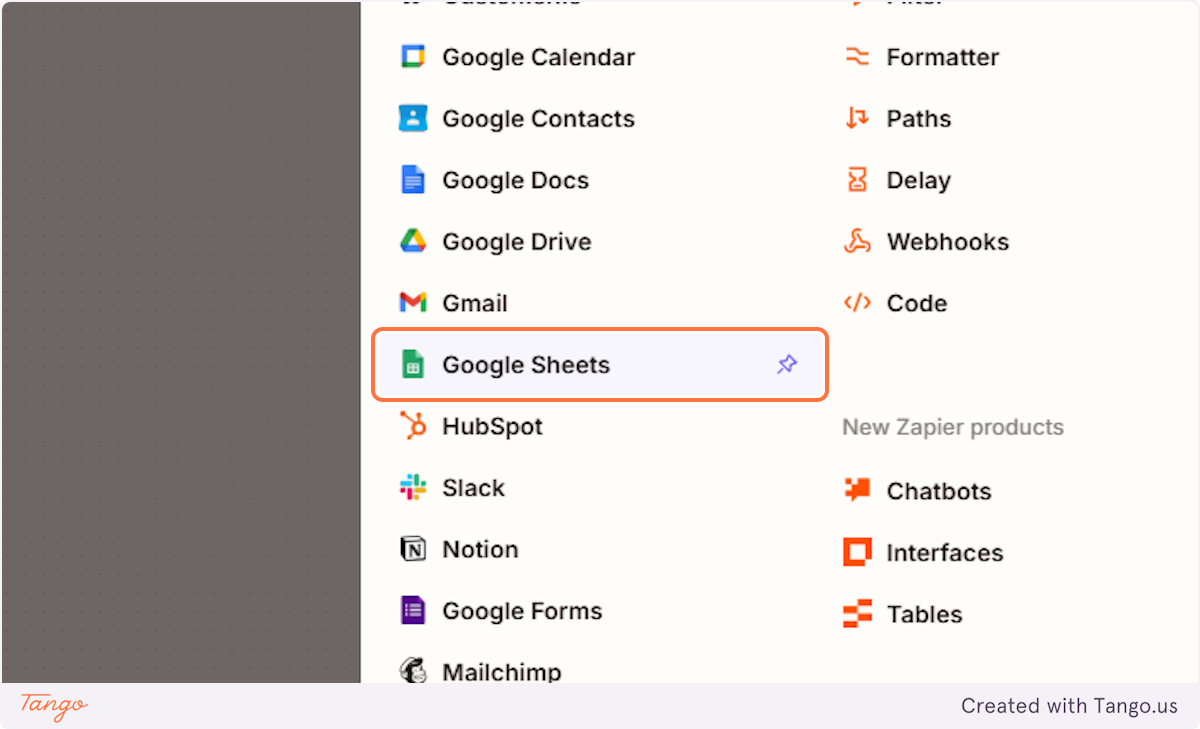Viewport: 1200px width, 729px height.
Task: Pick the Webhooks tool label
Action: (947, 241)
